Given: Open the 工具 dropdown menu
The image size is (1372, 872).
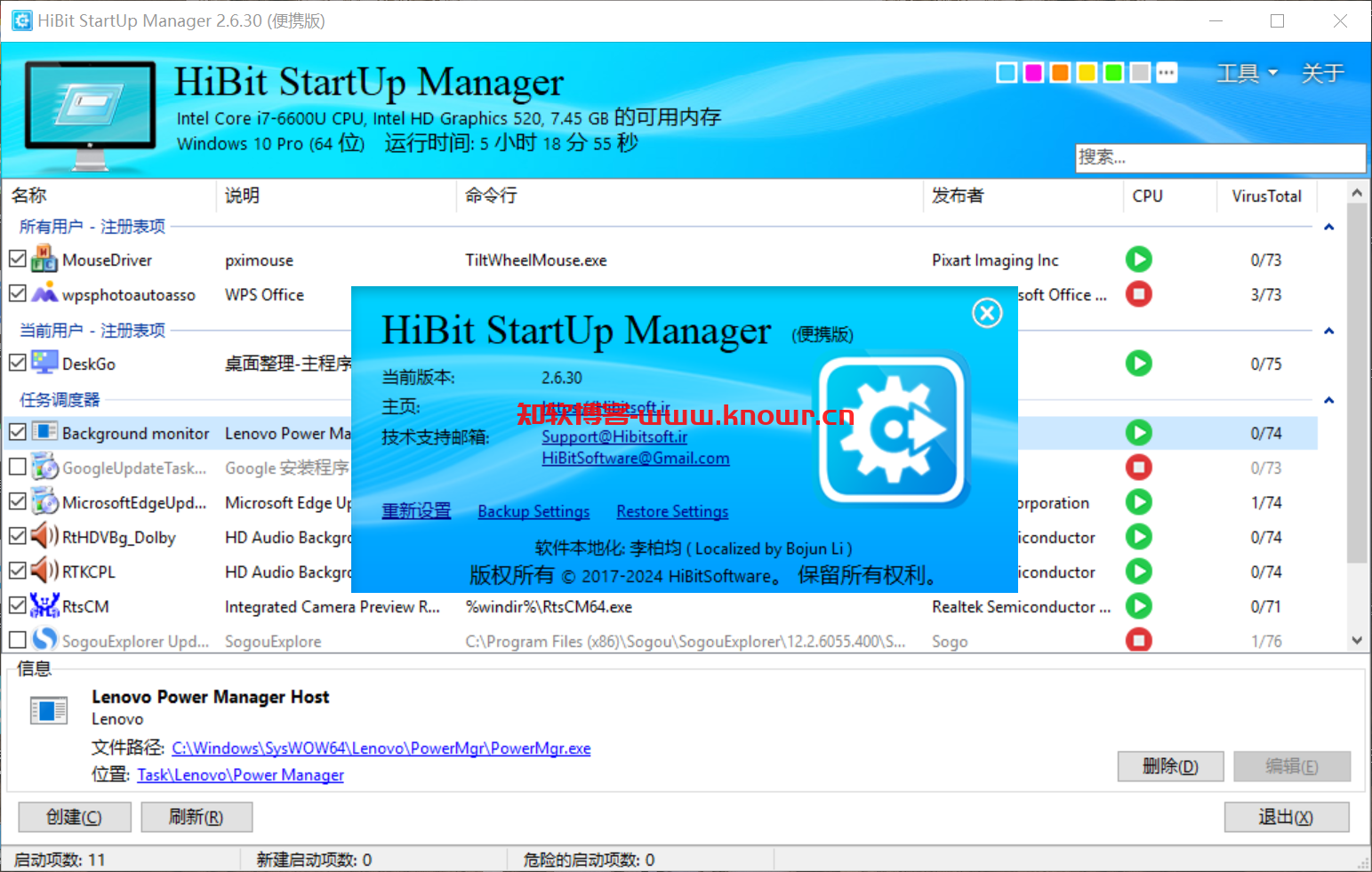Looking at the screenshot, I should (1247, 73).
